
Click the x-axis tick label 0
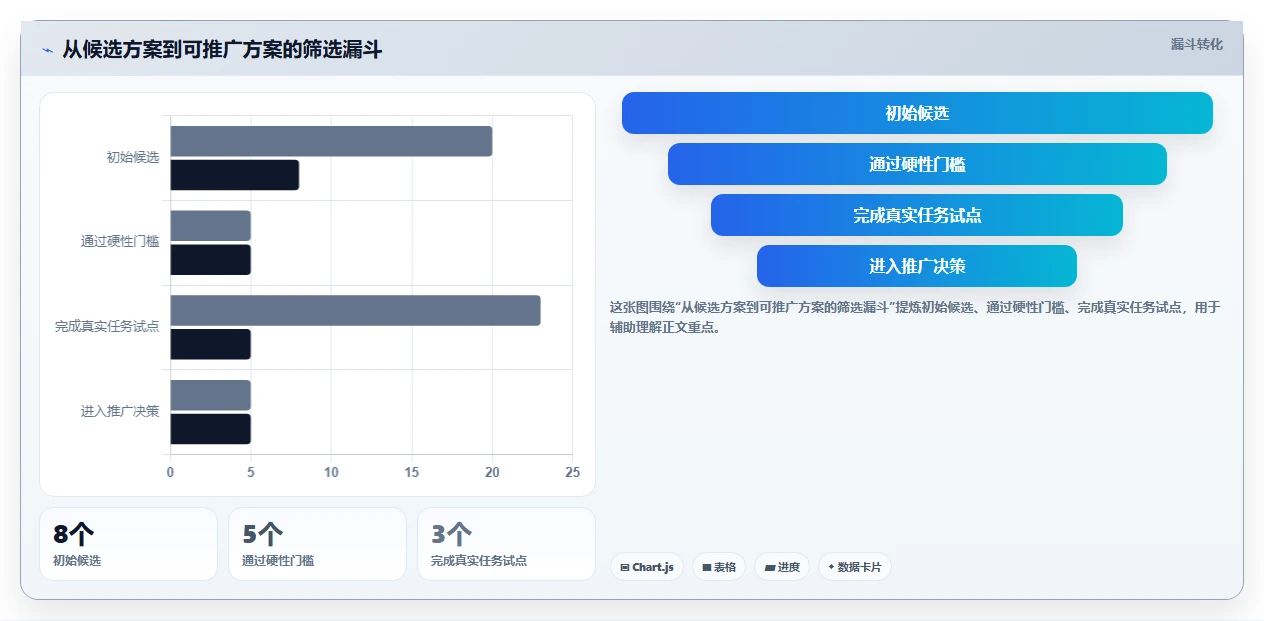click(170, 472)
